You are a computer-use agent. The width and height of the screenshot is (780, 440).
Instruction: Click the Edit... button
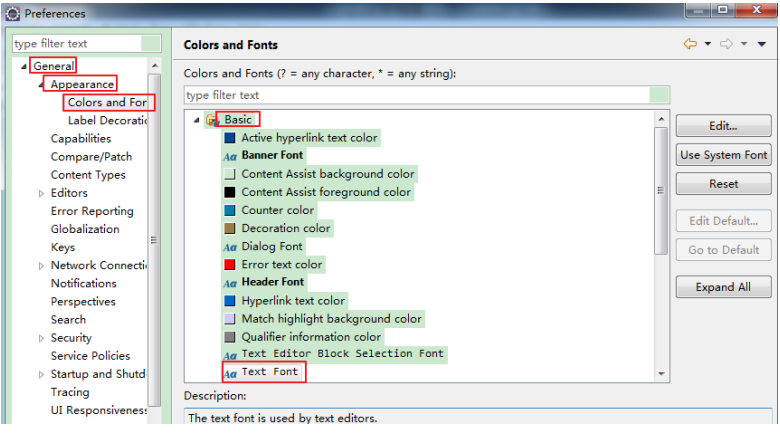click(723, 126)
